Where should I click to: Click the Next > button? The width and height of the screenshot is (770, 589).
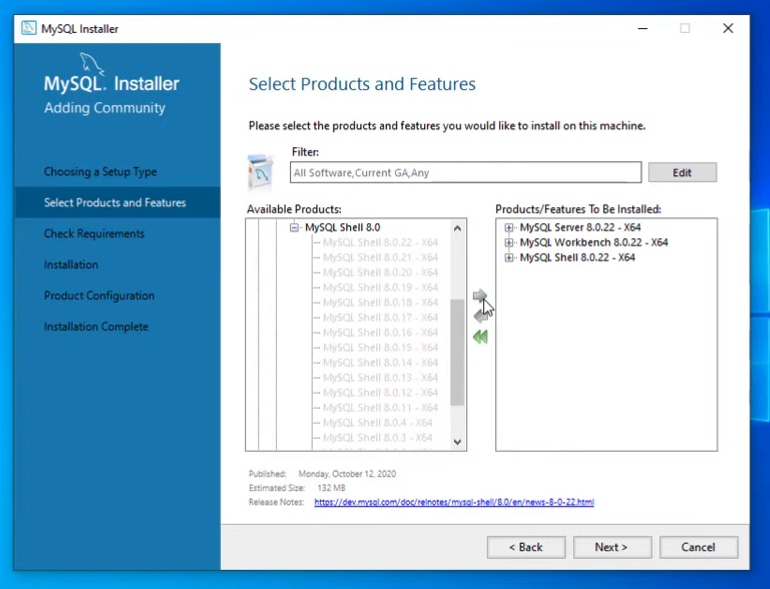612,547
